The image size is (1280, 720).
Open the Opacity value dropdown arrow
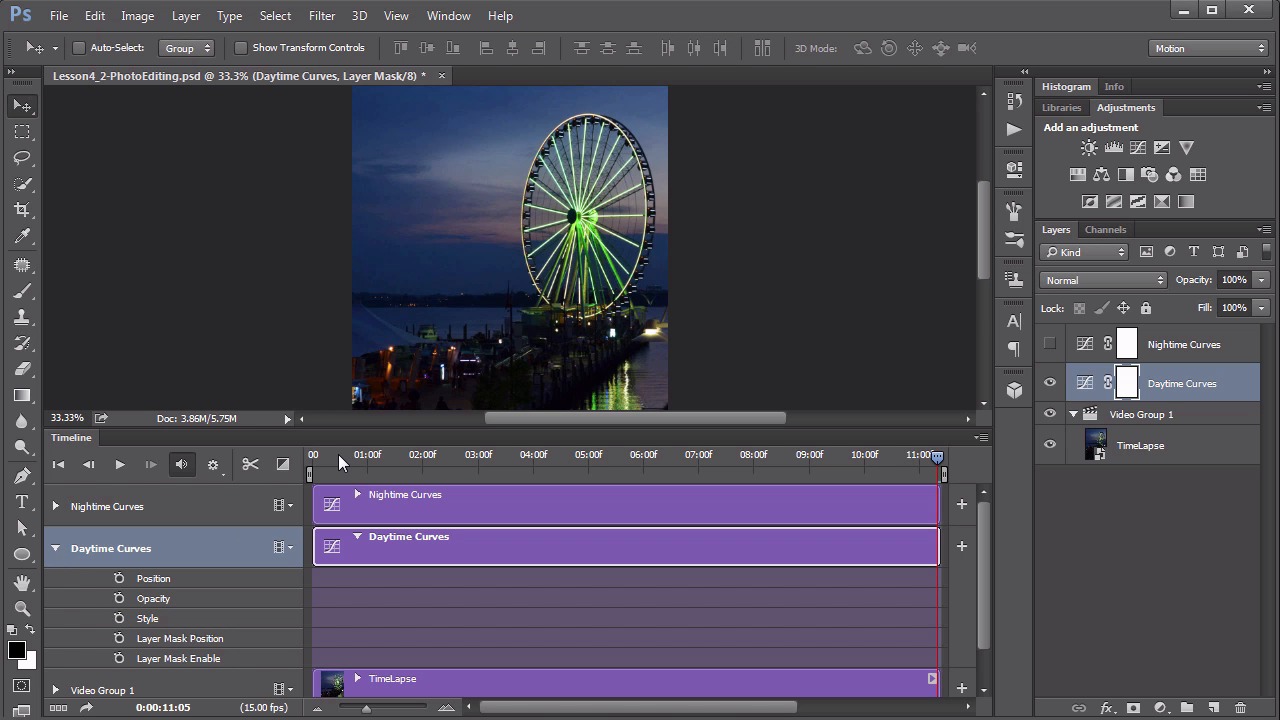click(x=1261, y=280)
